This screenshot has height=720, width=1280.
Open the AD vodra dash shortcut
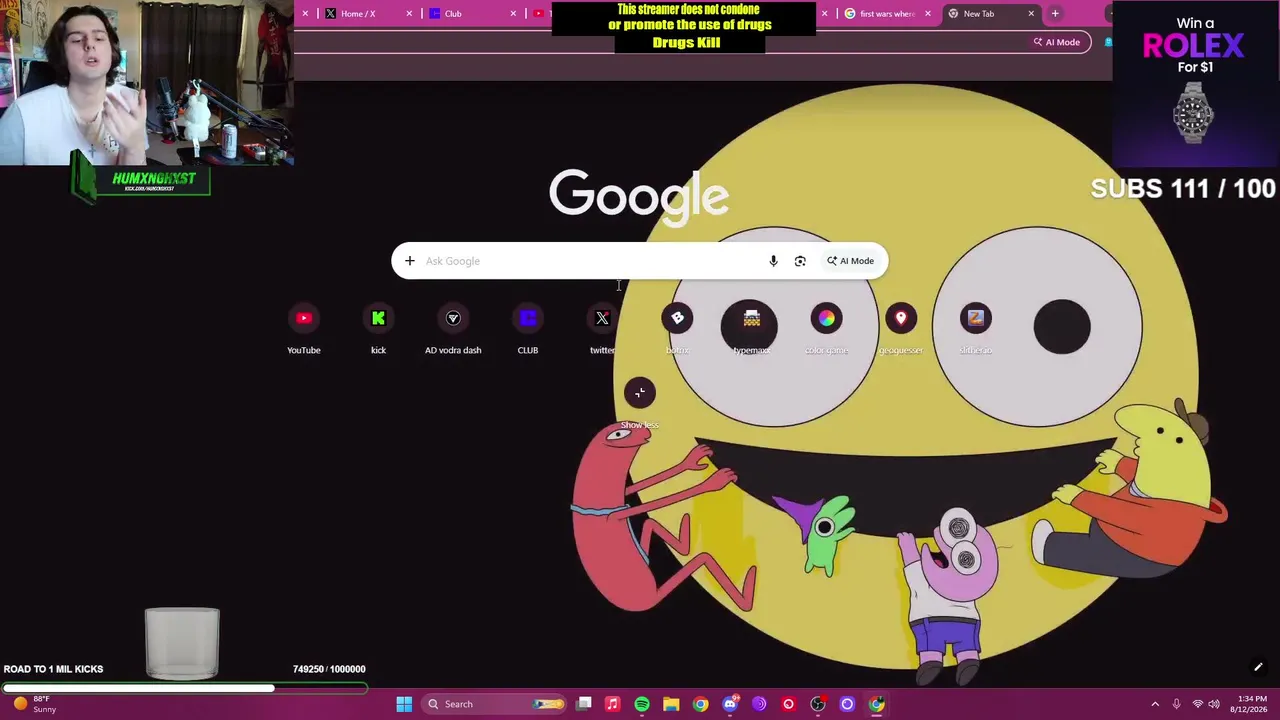point(453,330)
